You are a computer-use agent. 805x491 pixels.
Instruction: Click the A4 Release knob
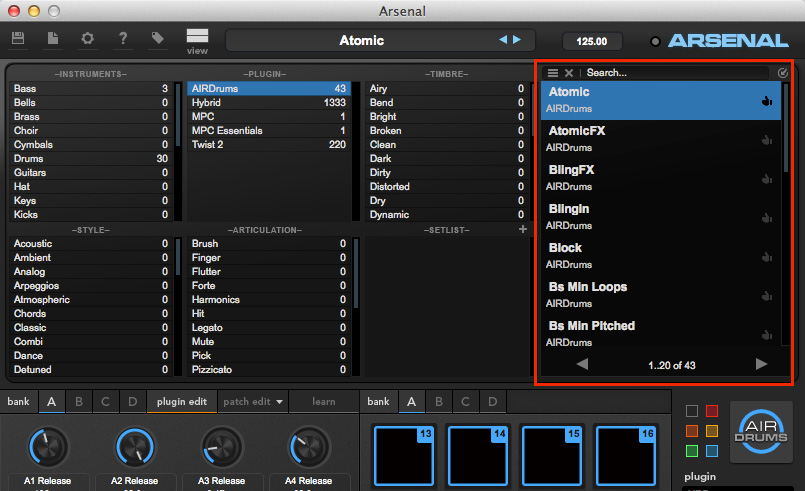point(308,447)
